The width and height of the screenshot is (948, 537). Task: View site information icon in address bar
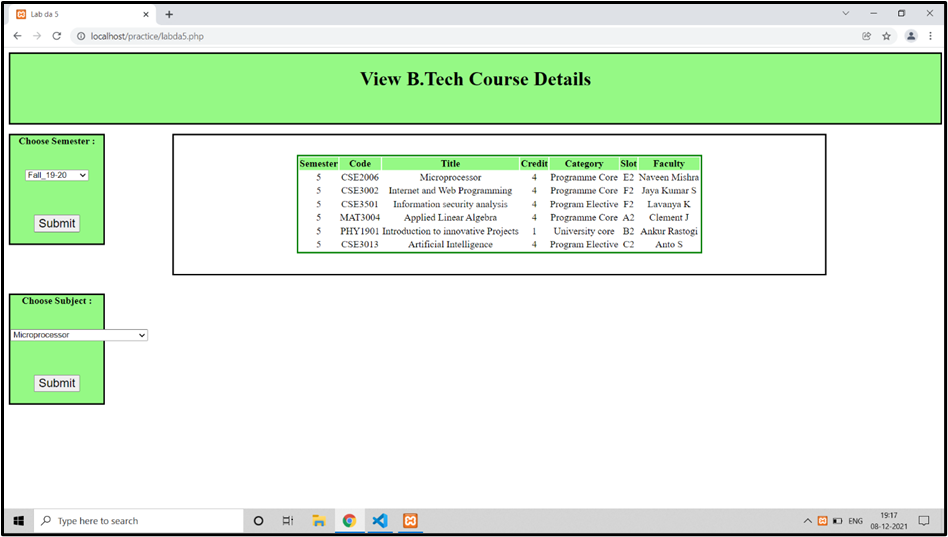pyautogui.click(x=81, y=36)
